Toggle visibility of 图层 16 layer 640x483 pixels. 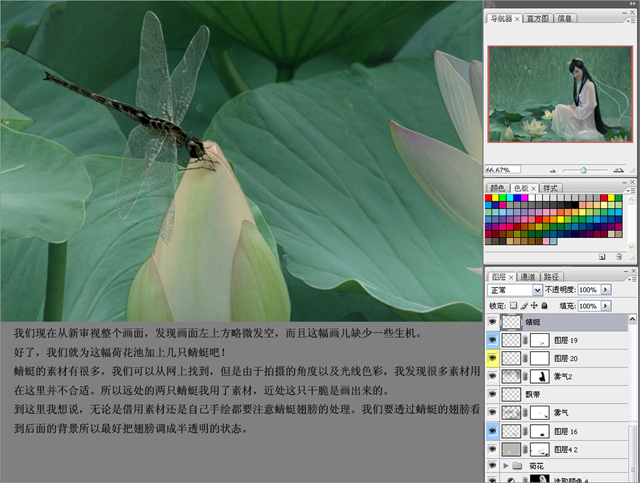tap(493, 431)
